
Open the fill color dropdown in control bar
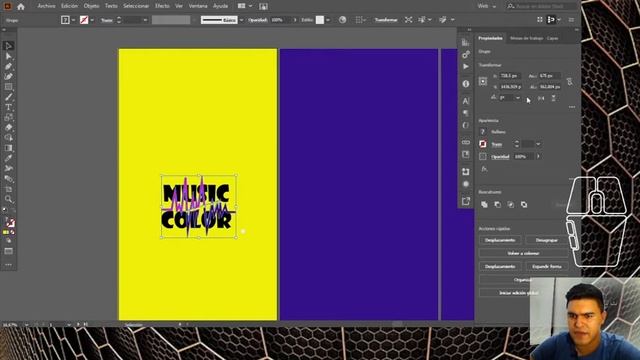click(73, 20)
